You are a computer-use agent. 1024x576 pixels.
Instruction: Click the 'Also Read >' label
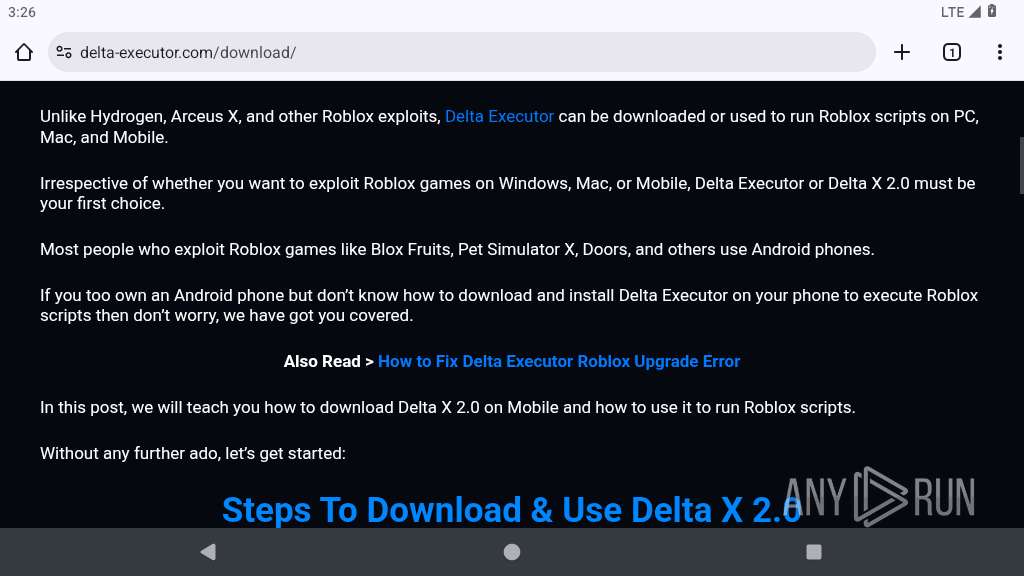point(328,361)
